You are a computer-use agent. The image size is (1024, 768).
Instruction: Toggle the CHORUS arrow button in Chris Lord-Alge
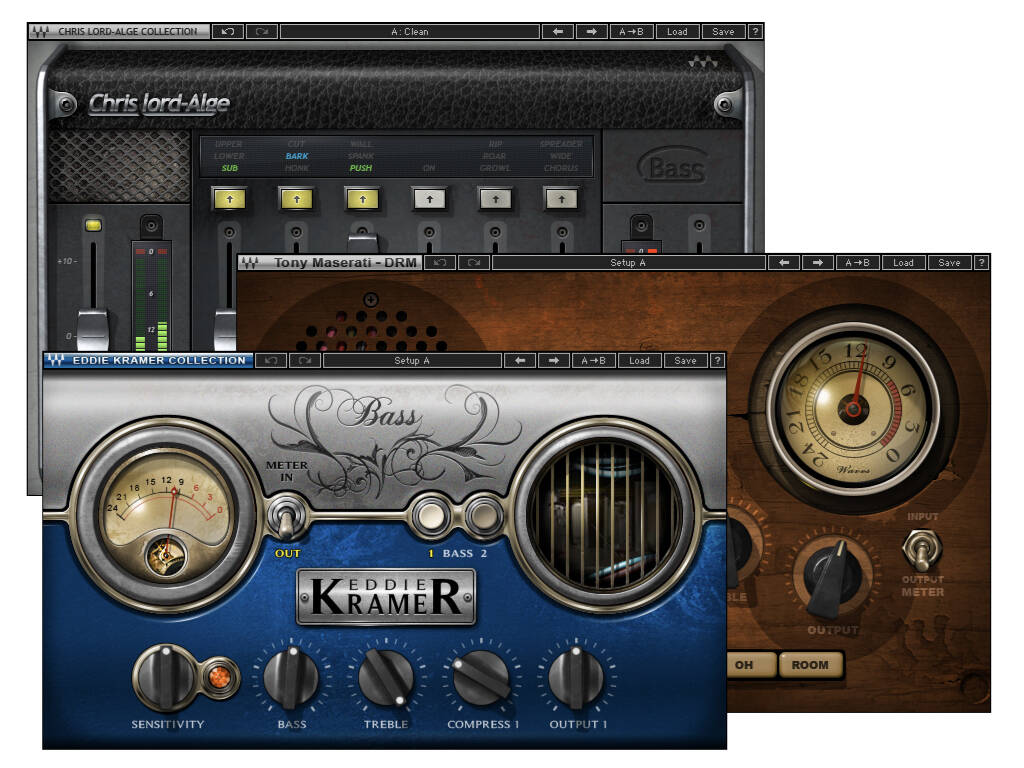(562, 199)
